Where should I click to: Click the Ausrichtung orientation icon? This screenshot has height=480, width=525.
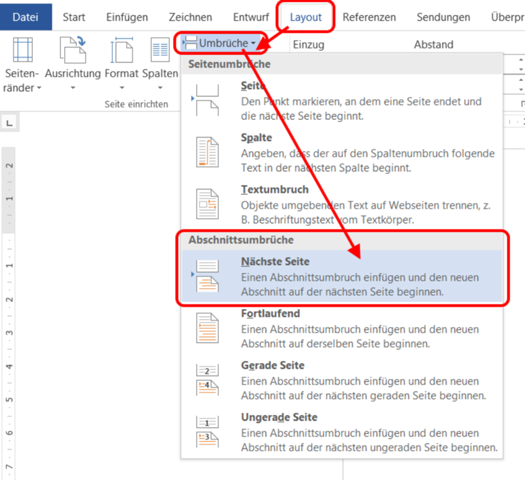pyautogui.click(x=73, y=50)
